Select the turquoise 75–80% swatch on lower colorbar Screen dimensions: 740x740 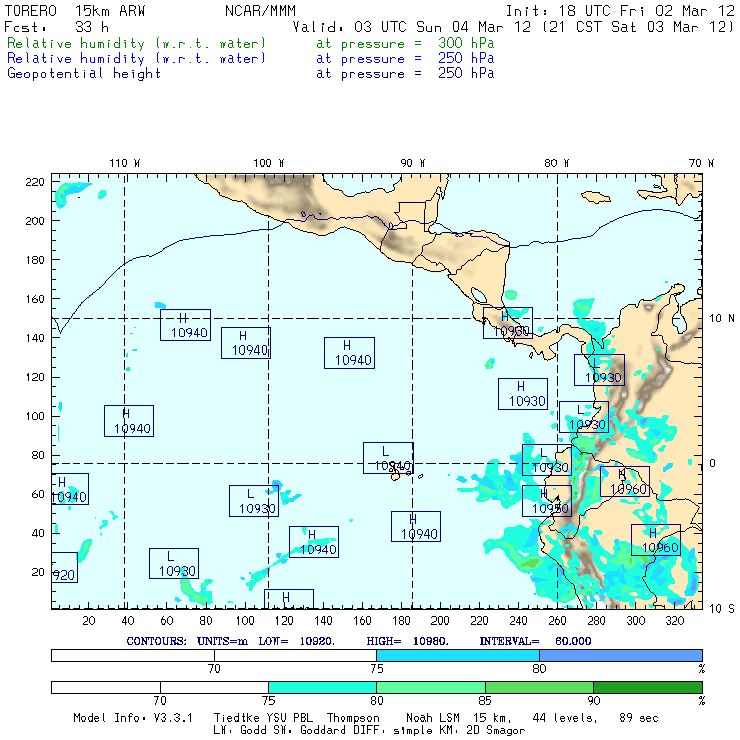click(x=322, y=687)
